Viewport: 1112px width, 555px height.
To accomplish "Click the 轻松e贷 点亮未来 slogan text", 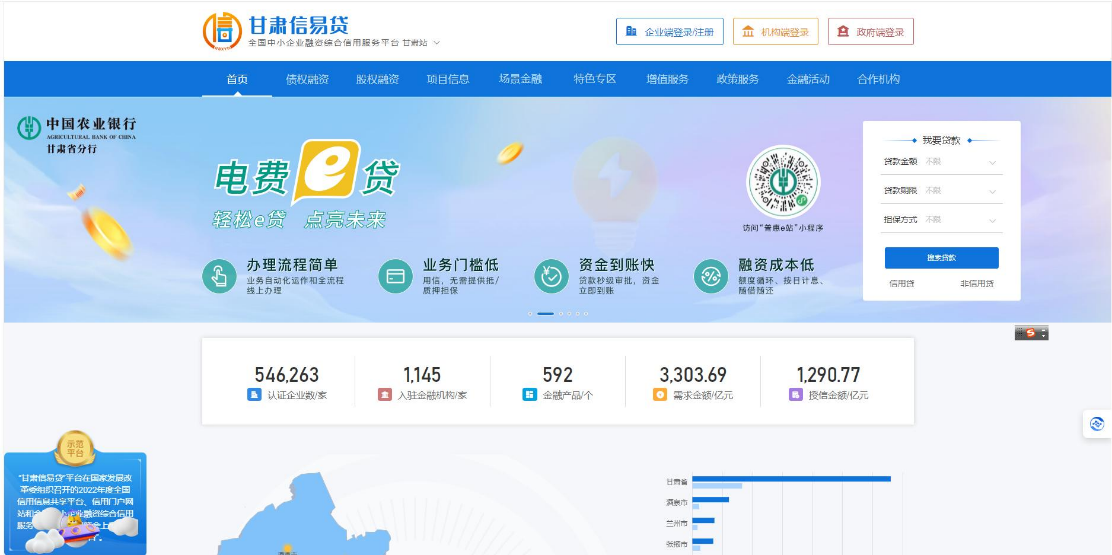I will (x=299, y=220).
